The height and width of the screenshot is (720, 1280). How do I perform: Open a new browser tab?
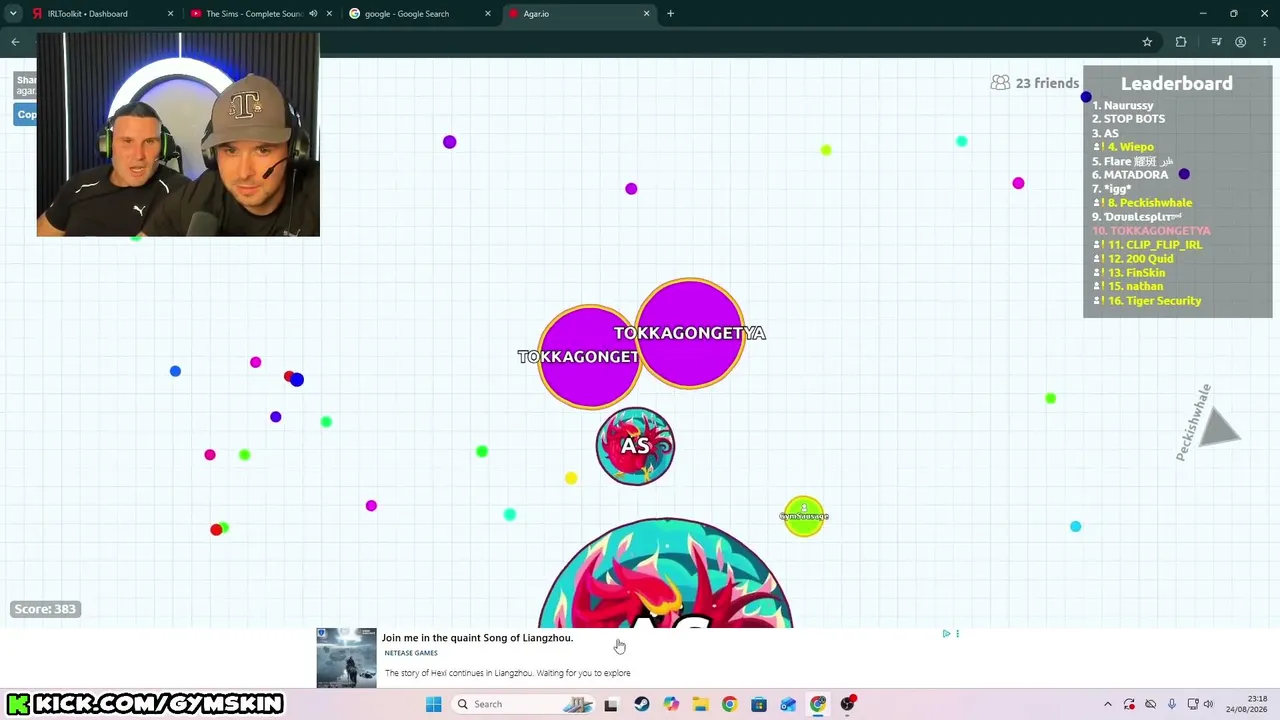pos(671,14)
